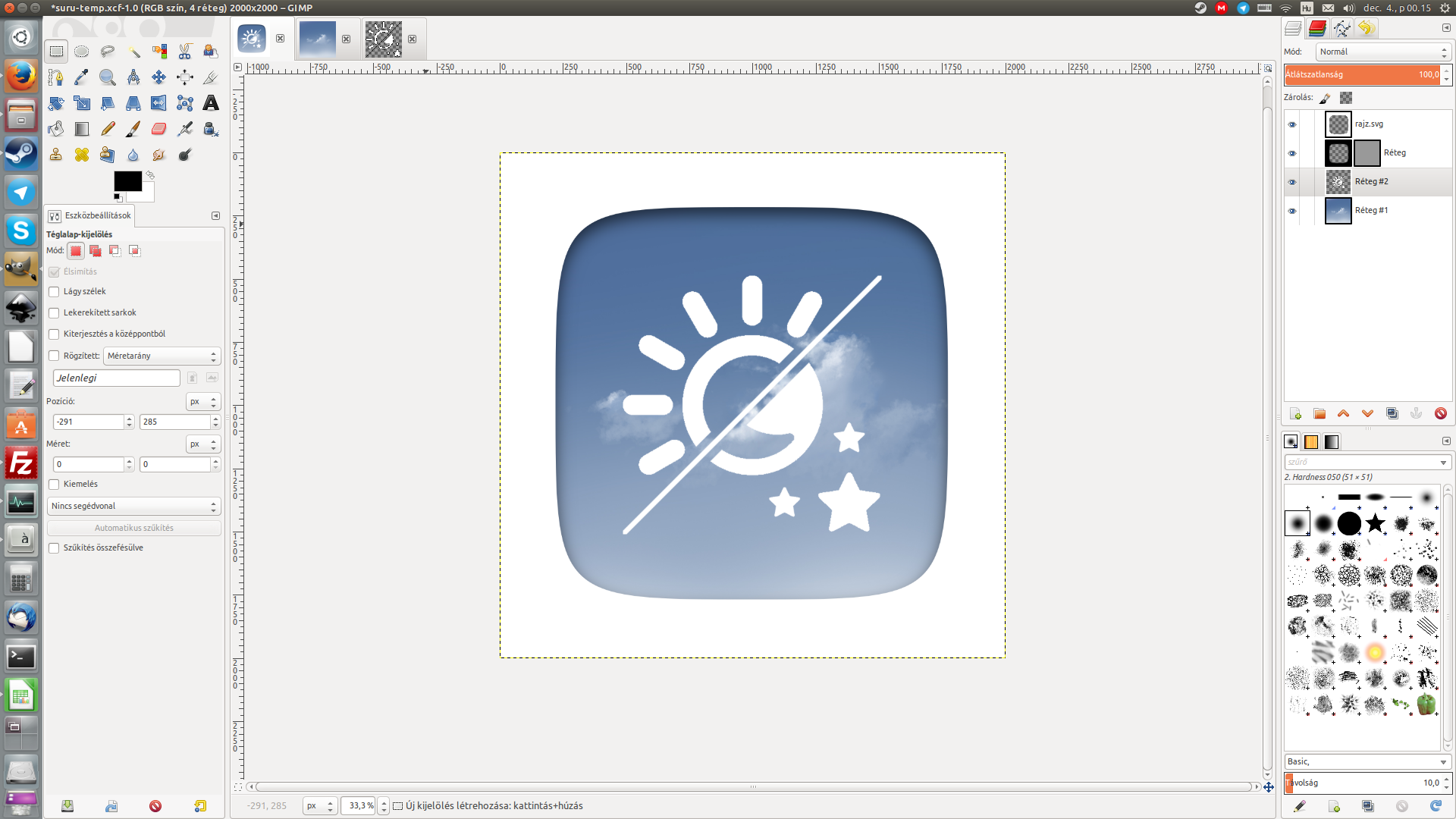1456x819 pixels.
Task: Open the layer Mód Normál dropdown
Action: tap(1383, 52)
